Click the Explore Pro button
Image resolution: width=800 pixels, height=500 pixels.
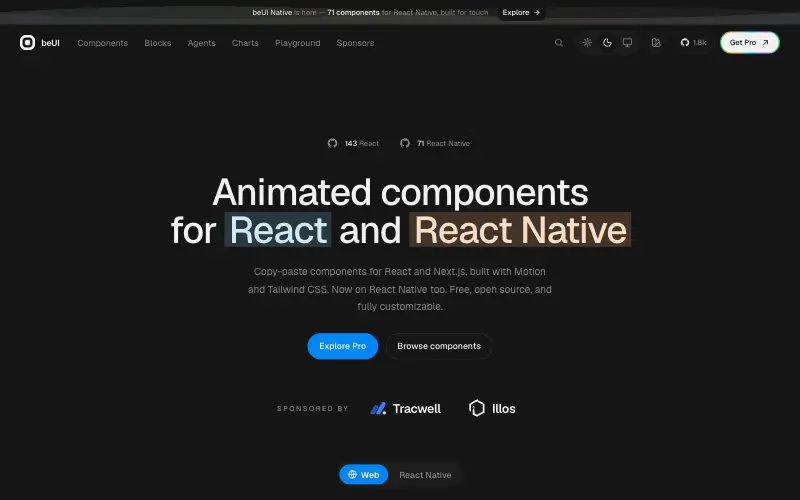pos(342,346)
